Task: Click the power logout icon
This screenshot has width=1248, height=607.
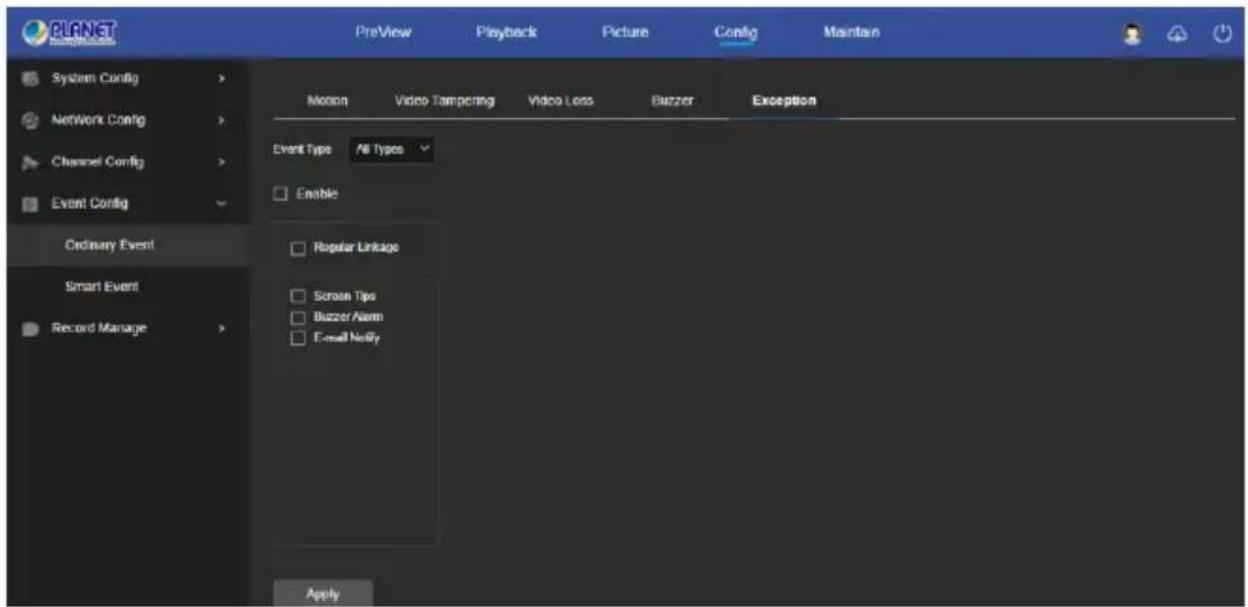Action: [x=1221, y=32]
